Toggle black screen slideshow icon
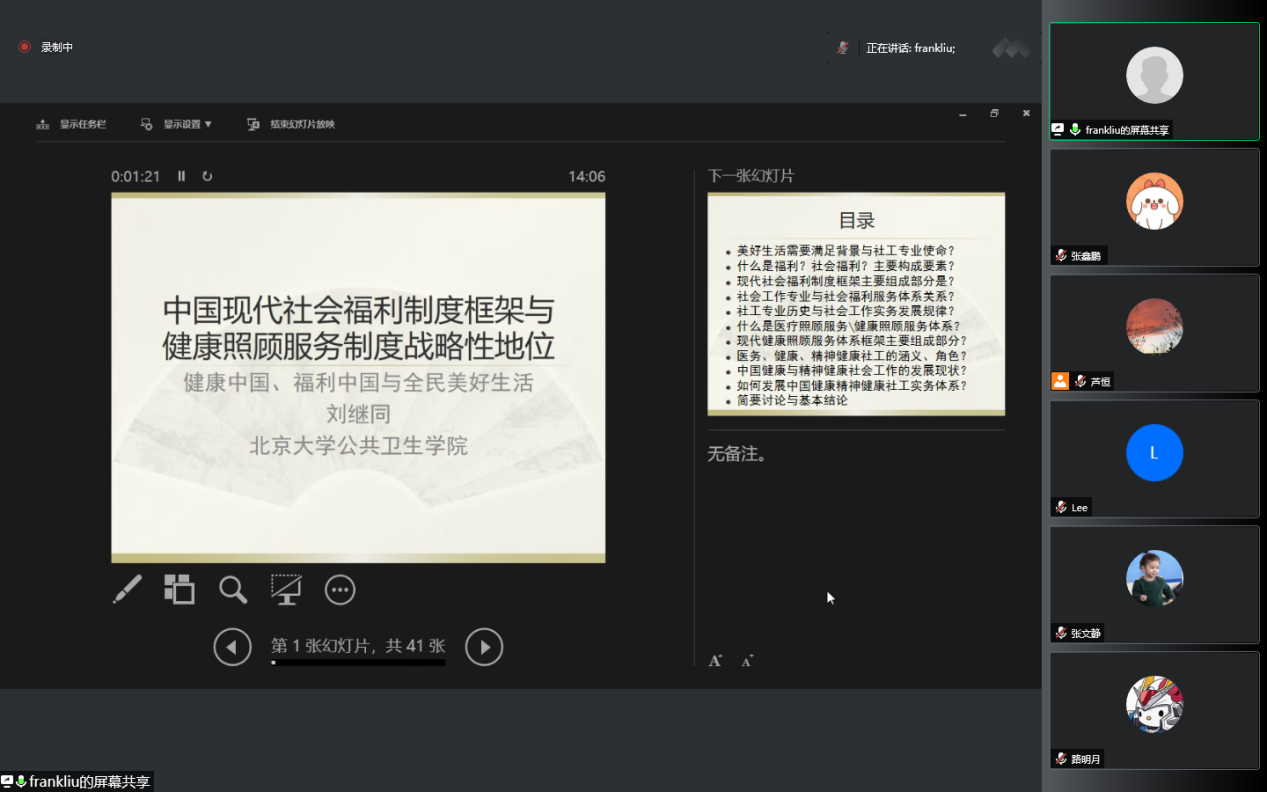 click(286, 590)
